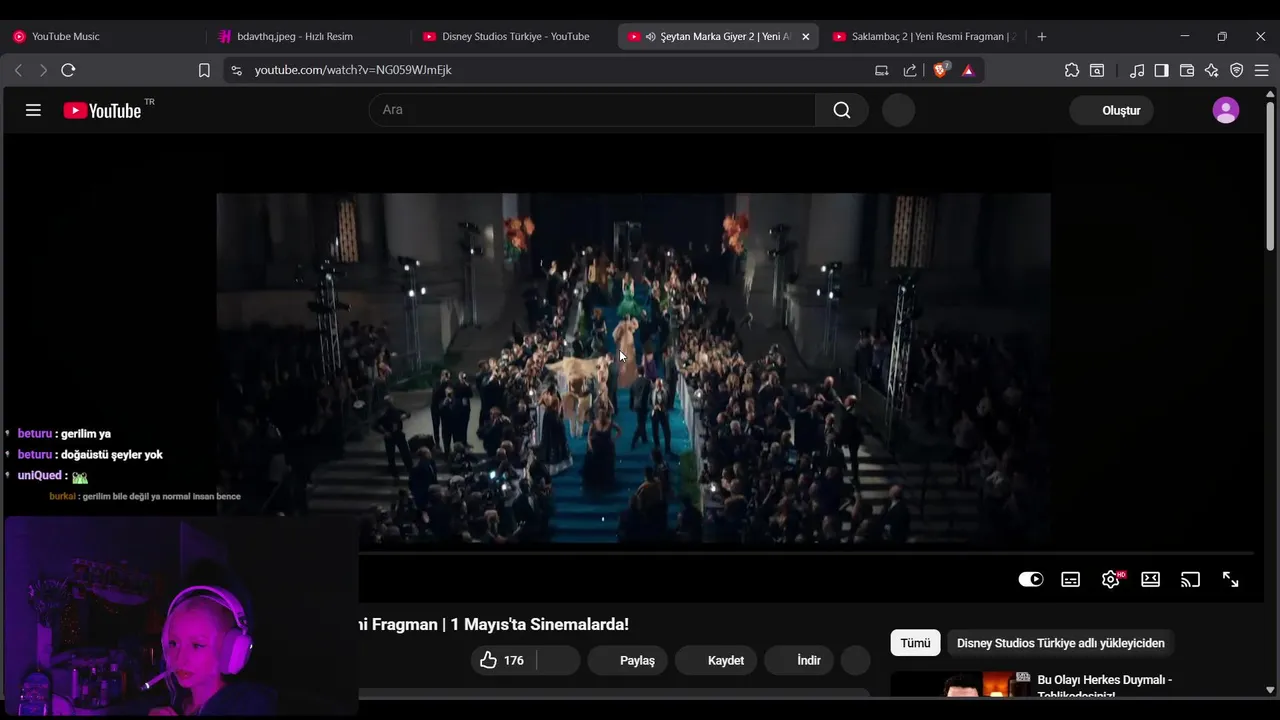Viewport: 1280px width, 720px height.
Task: Click the scrollbar down arrow
Action: (1271, 689)
